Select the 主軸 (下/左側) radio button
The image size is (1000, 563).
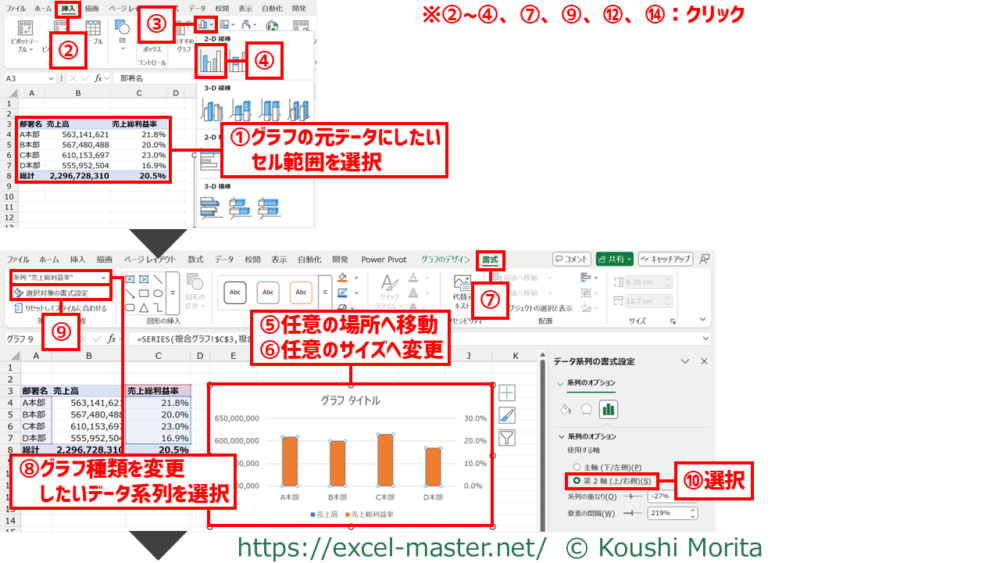click(577, 467)
